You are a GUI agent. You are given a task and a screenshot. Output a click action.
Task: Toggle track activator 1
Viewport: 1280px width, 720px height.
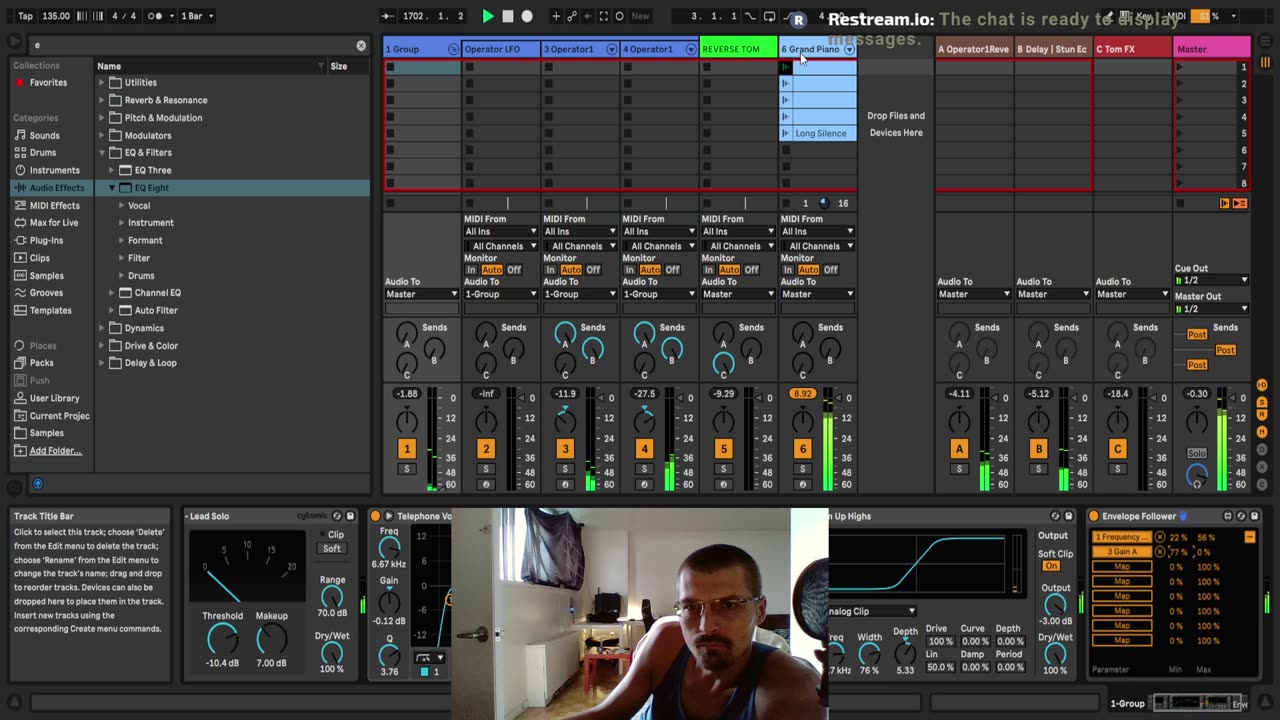coord(406,449)
